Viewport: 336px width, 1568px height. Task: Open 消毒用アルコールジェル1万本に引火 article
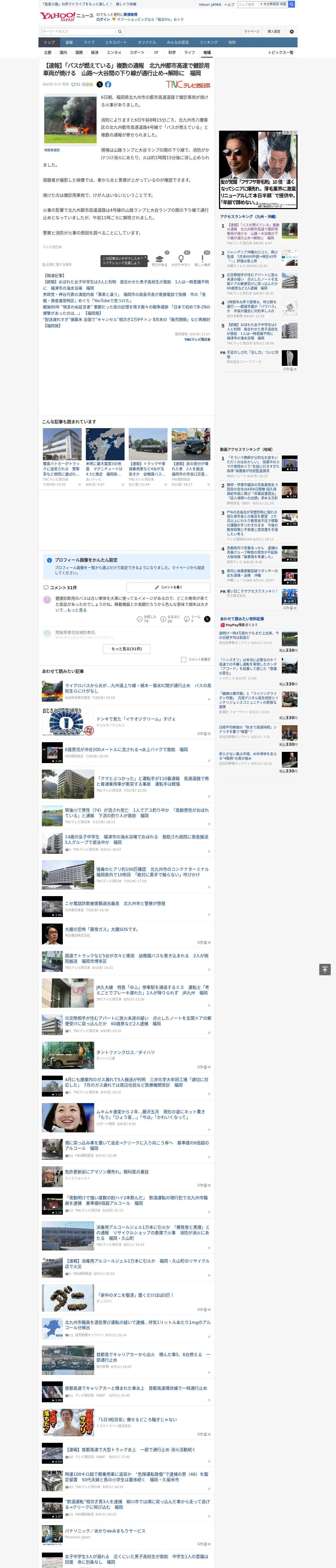pyautogui.click(x=153, y=1233)
